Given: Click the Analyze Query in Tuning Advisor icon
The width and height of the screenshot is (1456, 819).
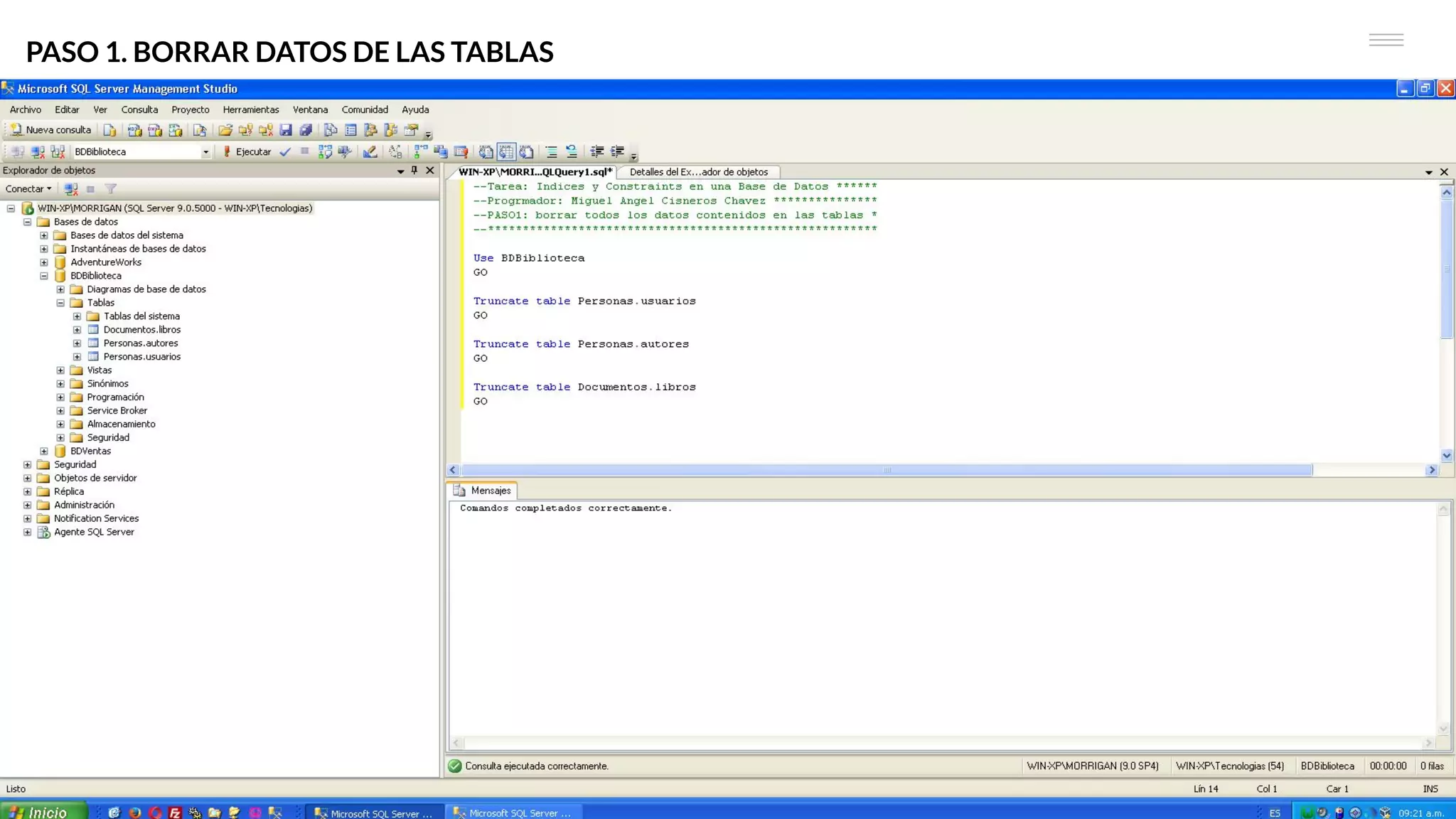Looking at the screenshot, I should point(345,151).
